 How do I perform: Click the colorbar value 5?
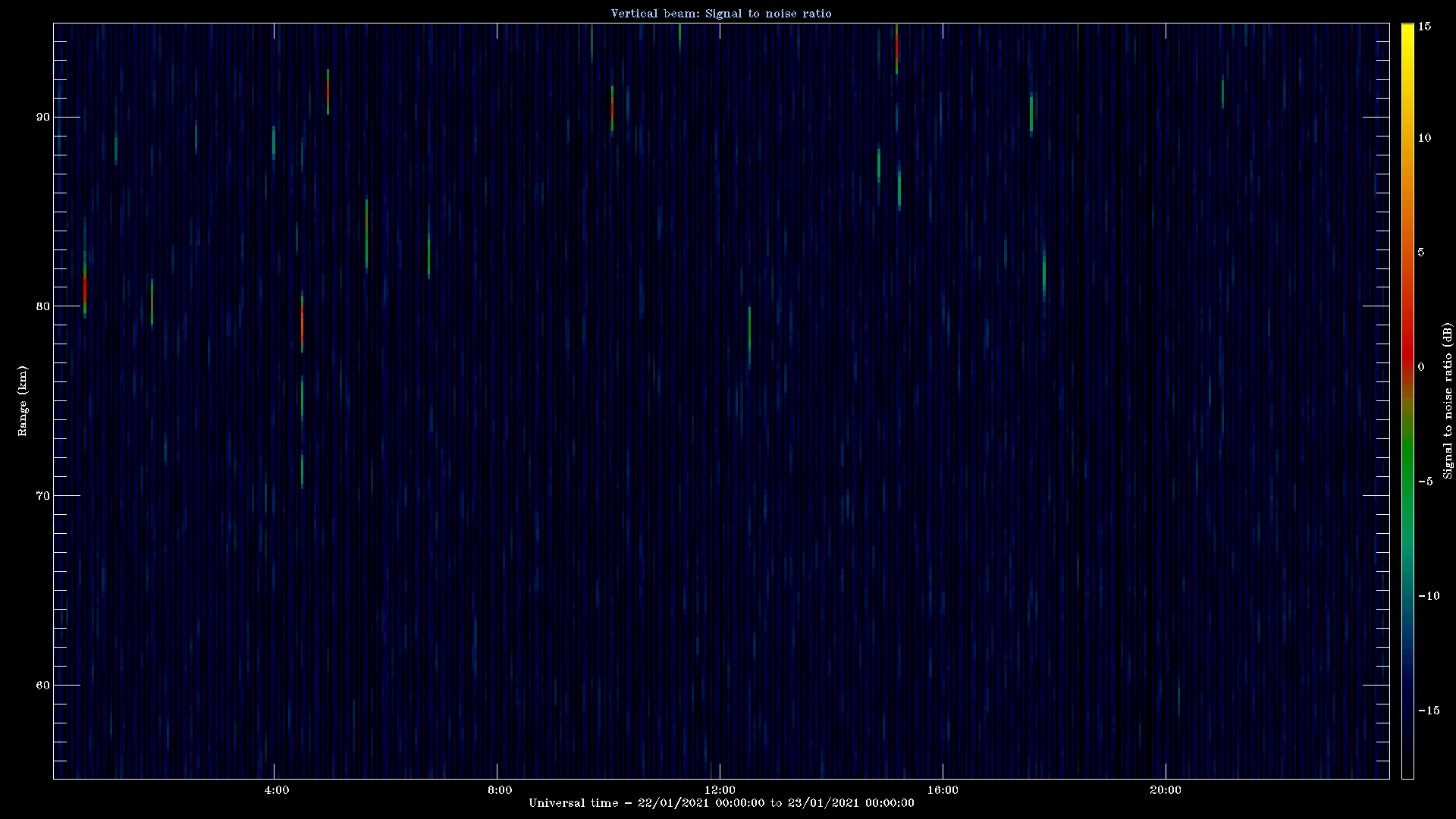[1421, 253]
